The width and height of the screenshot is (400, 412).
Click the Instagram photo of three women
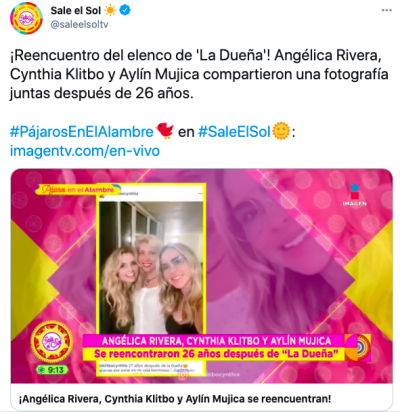point(151,263)
